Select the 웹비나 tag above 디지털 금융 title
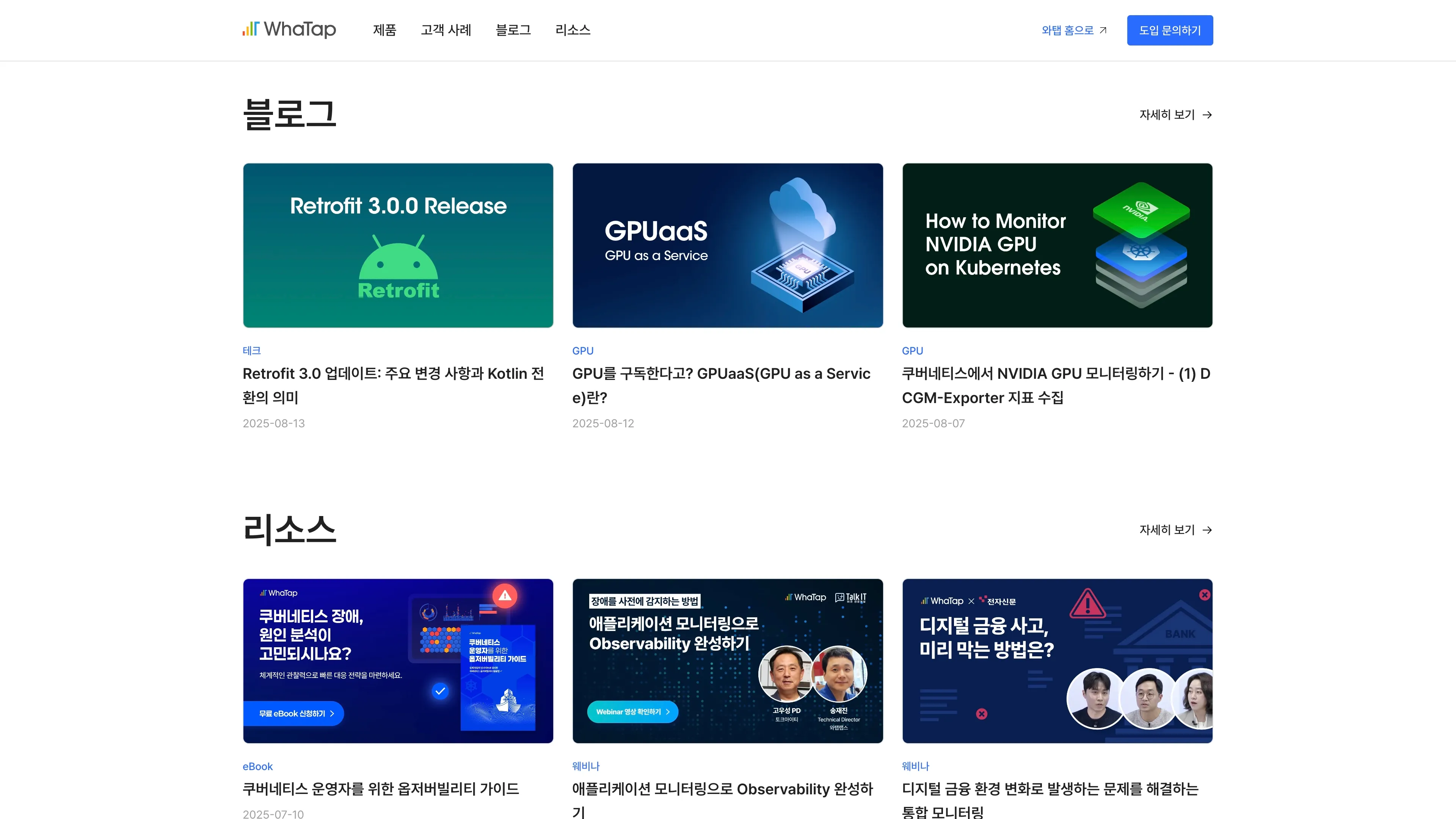 coord(916,766)
